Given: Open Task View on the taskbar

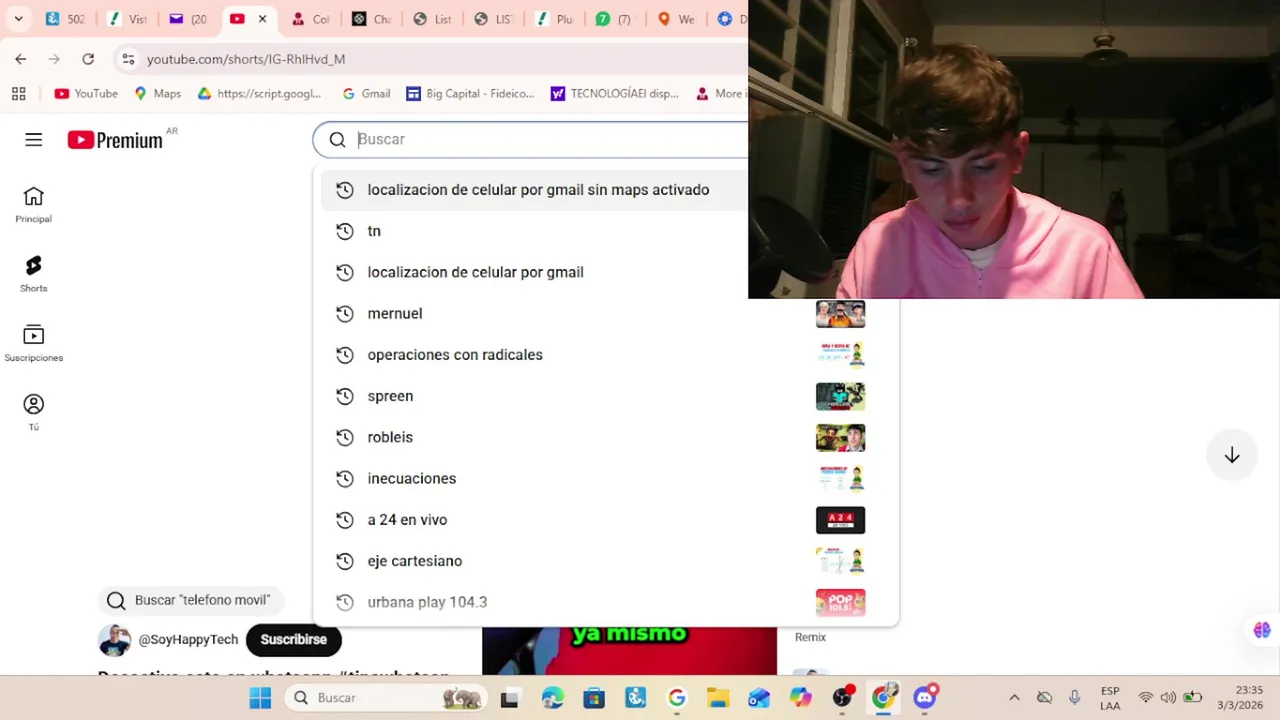Looking at the screenshot, I should (x=509, y=698).
